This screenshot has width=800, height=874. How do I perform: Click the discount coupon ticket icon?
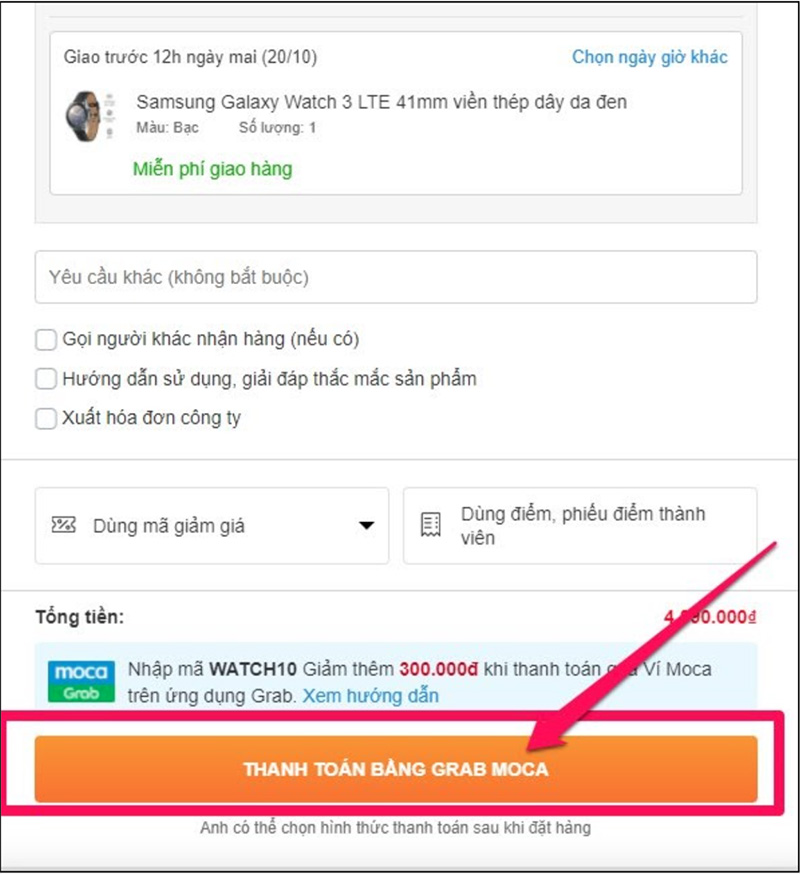click(x=64, y=525)
